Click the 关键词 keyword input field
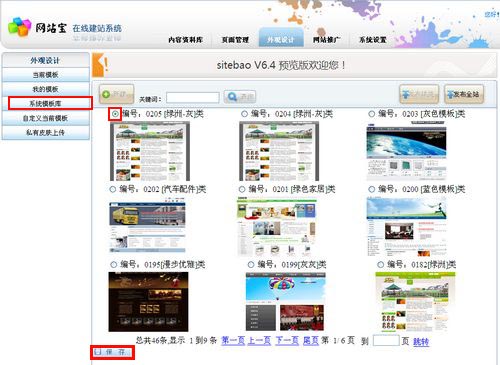Screen dimensions: 500x365 tap(193, 98)
